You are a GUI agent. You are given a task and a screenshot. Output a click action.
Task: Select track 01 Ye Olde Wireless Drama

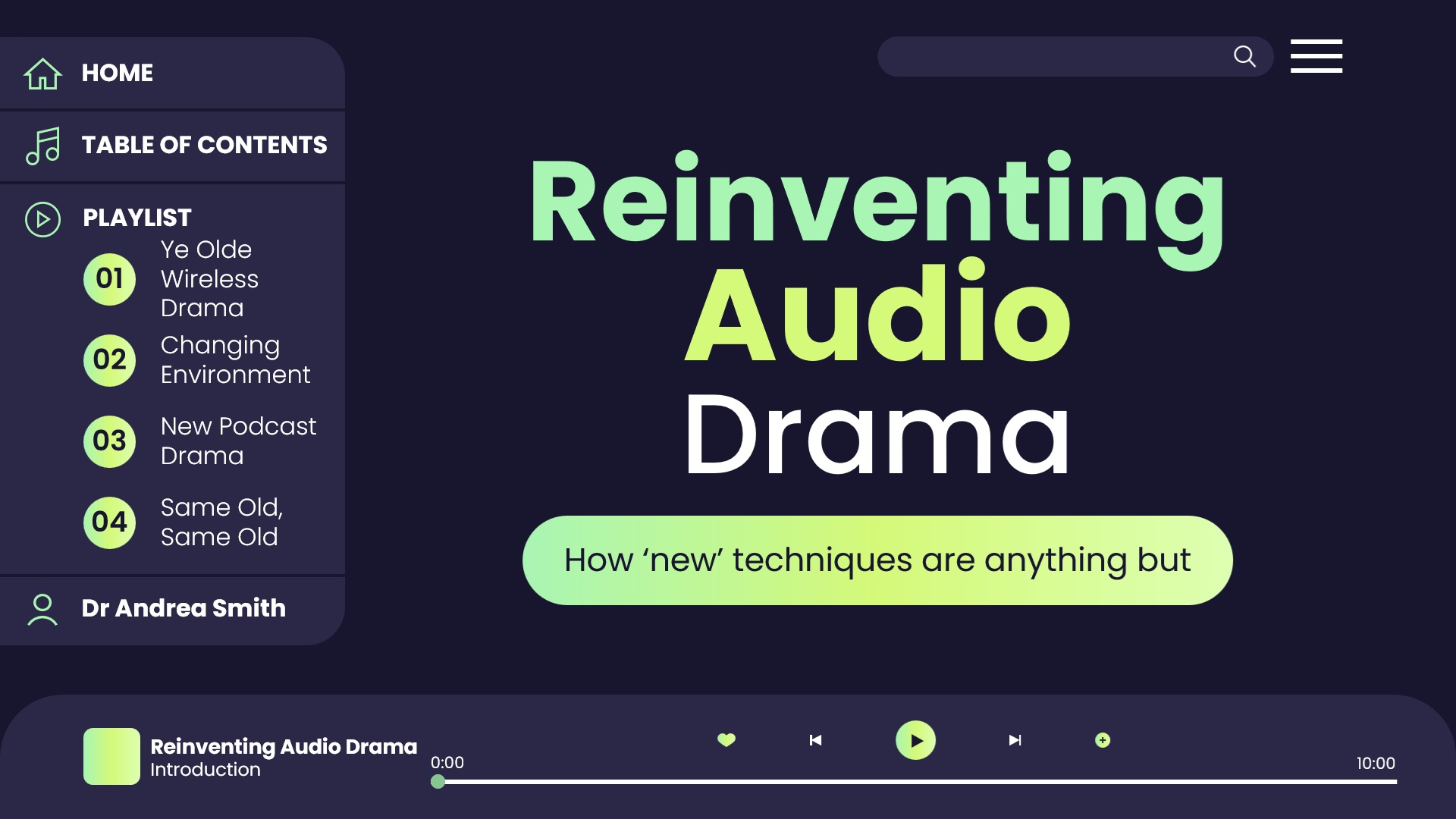[x=209, y=279]
